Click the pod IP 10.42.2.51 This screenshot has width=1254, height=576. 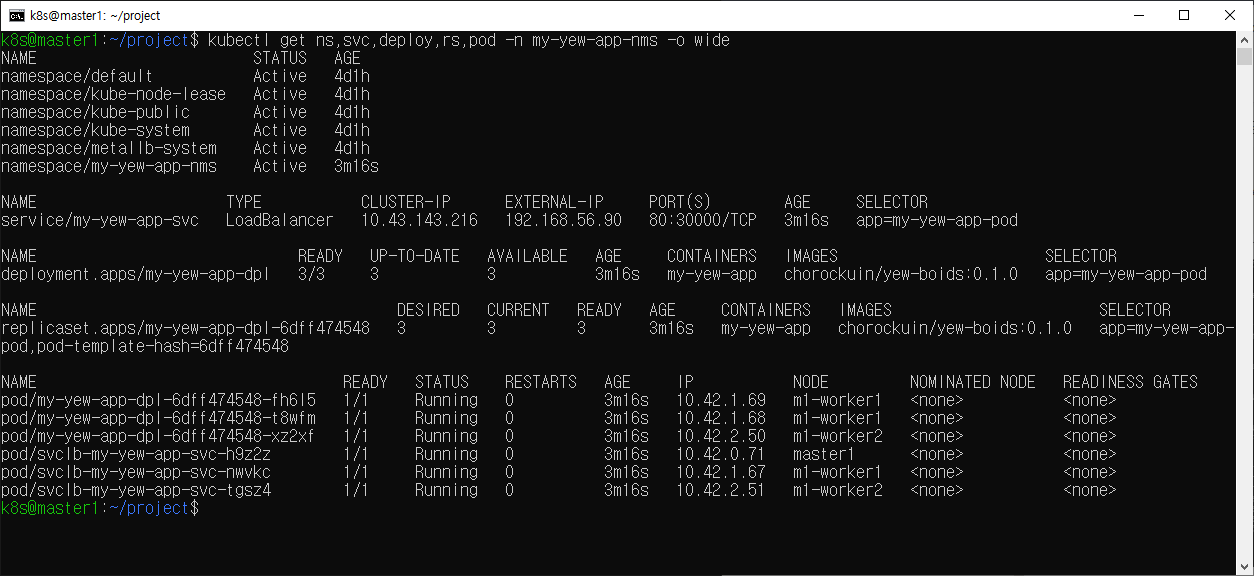720,490
